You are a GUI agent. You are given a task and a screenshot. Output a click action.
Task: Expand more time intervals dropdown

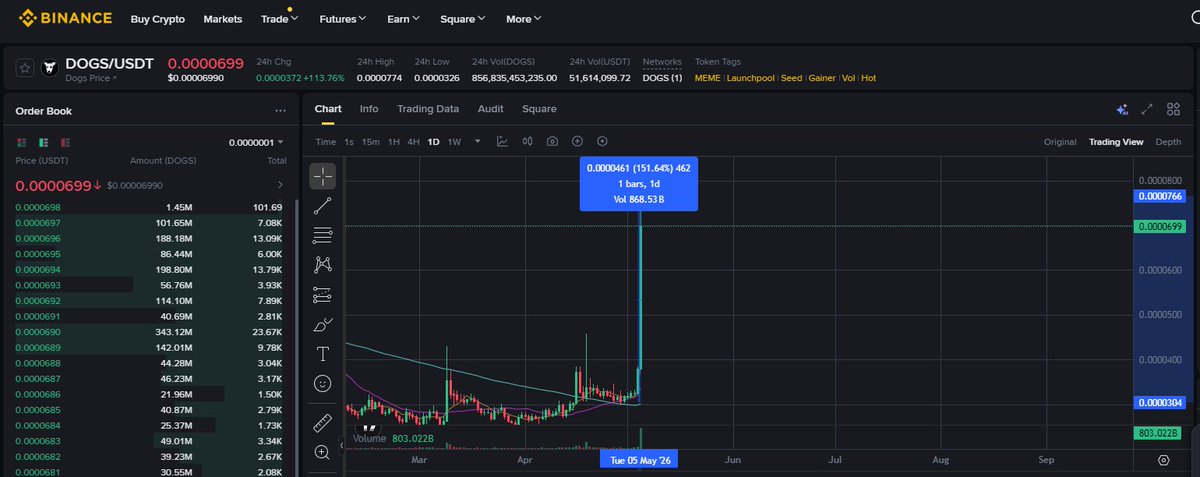pyautogui.click(x=478, y=142)
